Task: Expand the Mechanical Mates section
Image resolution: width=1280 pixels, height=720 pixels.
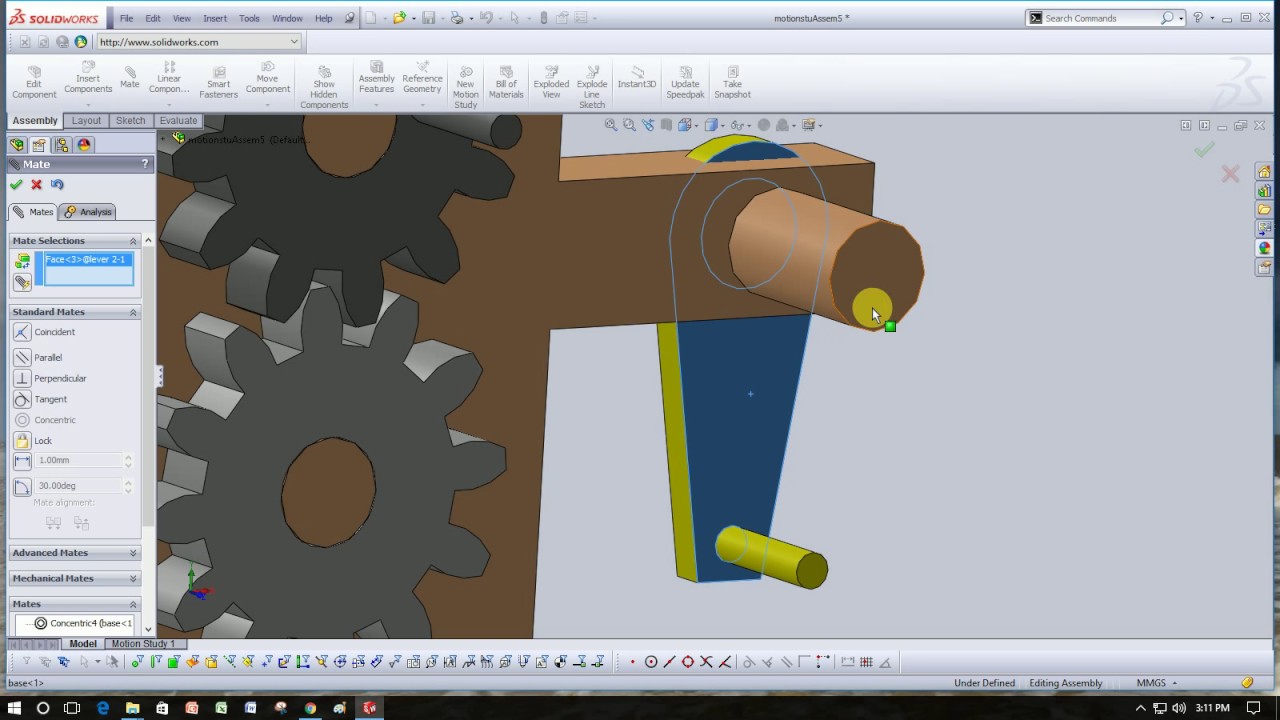Action: coord(133,579)
